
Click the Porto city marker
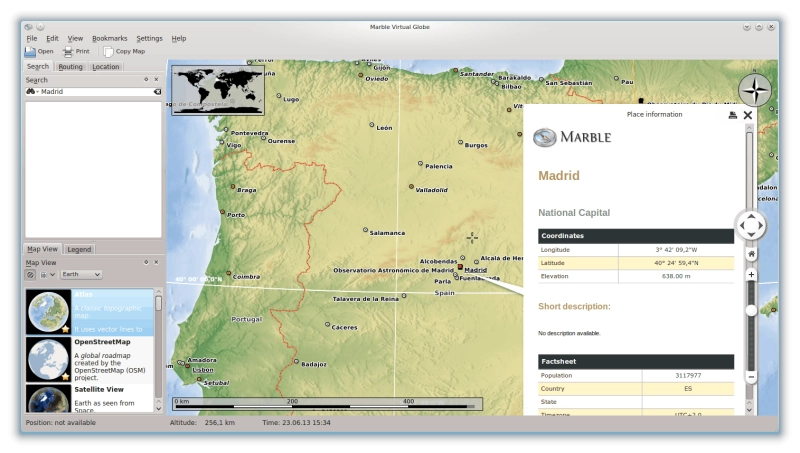pyautogui.click(x=222, y=211)
